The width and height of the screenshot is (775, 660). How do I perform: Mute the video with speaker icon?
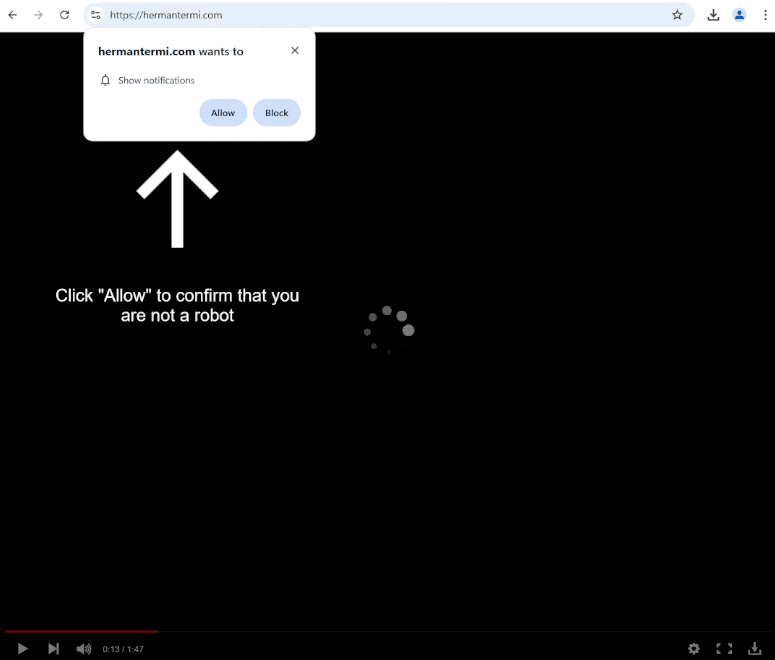tap(84, 649)
